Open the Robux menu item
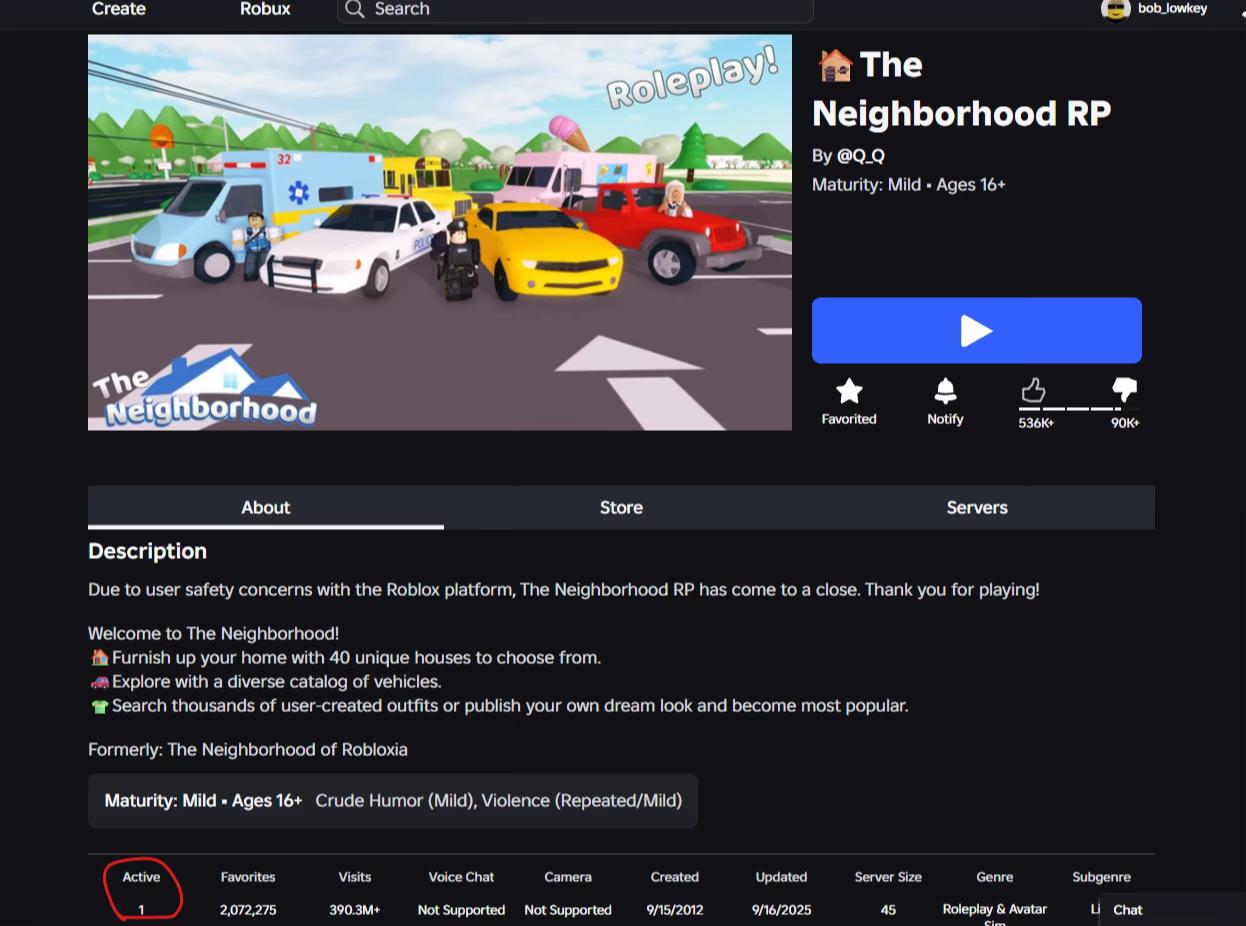Image resolution: width=1246 pixels, height=926 pixels. [265, 10]
